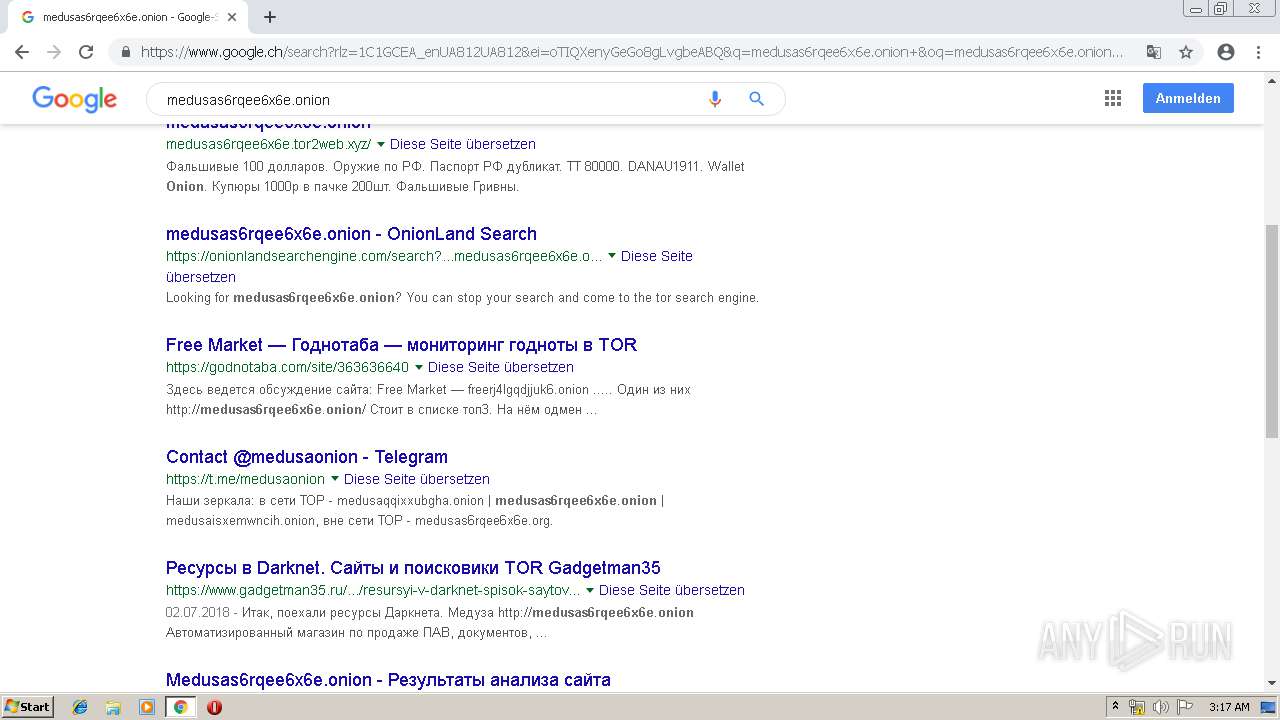This screenshot has width=1280, height=720.
Task: Click the vertical page scrollbar thumb
Action: click(x=1271, y=330)
